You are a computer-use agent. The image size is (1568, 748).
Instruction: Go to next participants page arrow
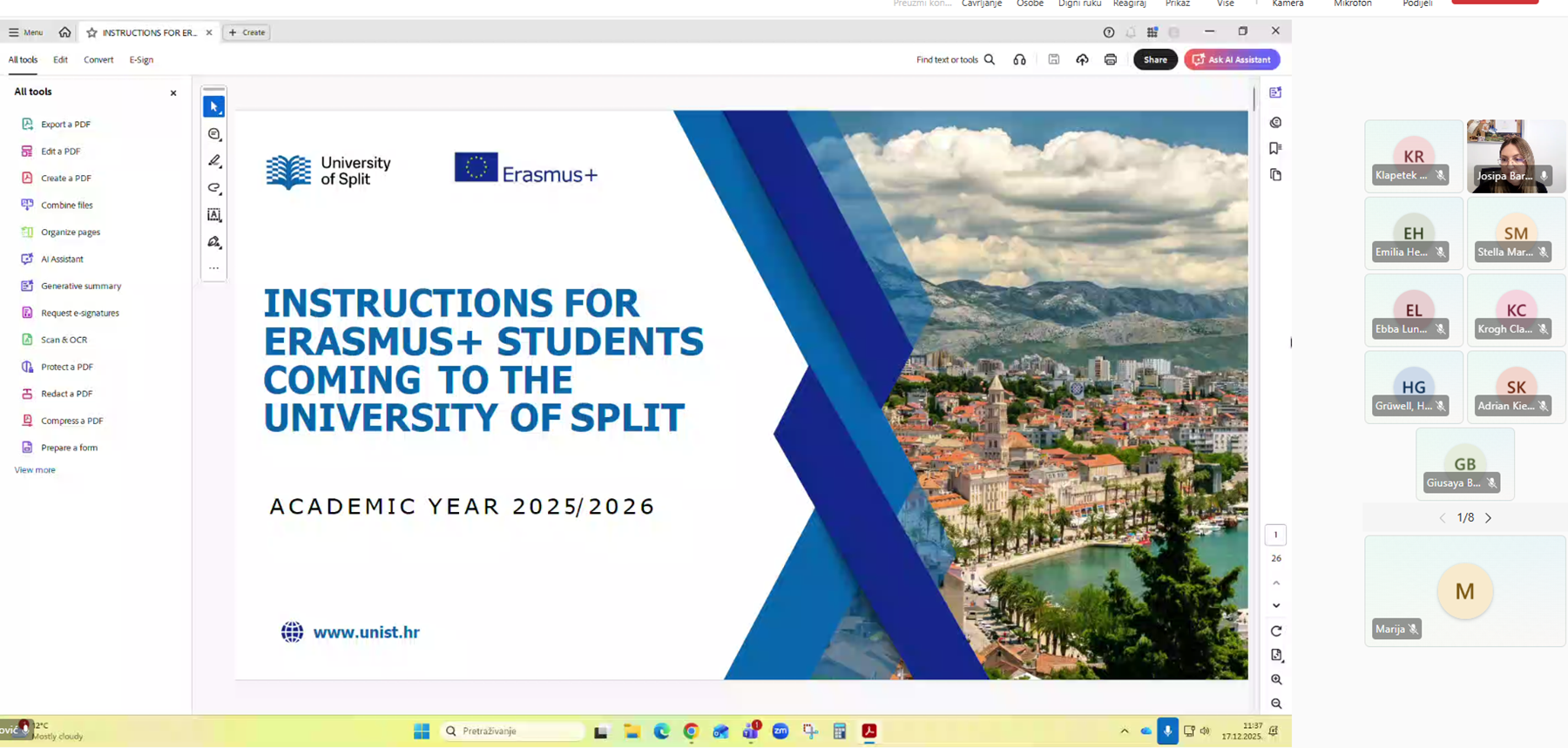click(1488, 518)
